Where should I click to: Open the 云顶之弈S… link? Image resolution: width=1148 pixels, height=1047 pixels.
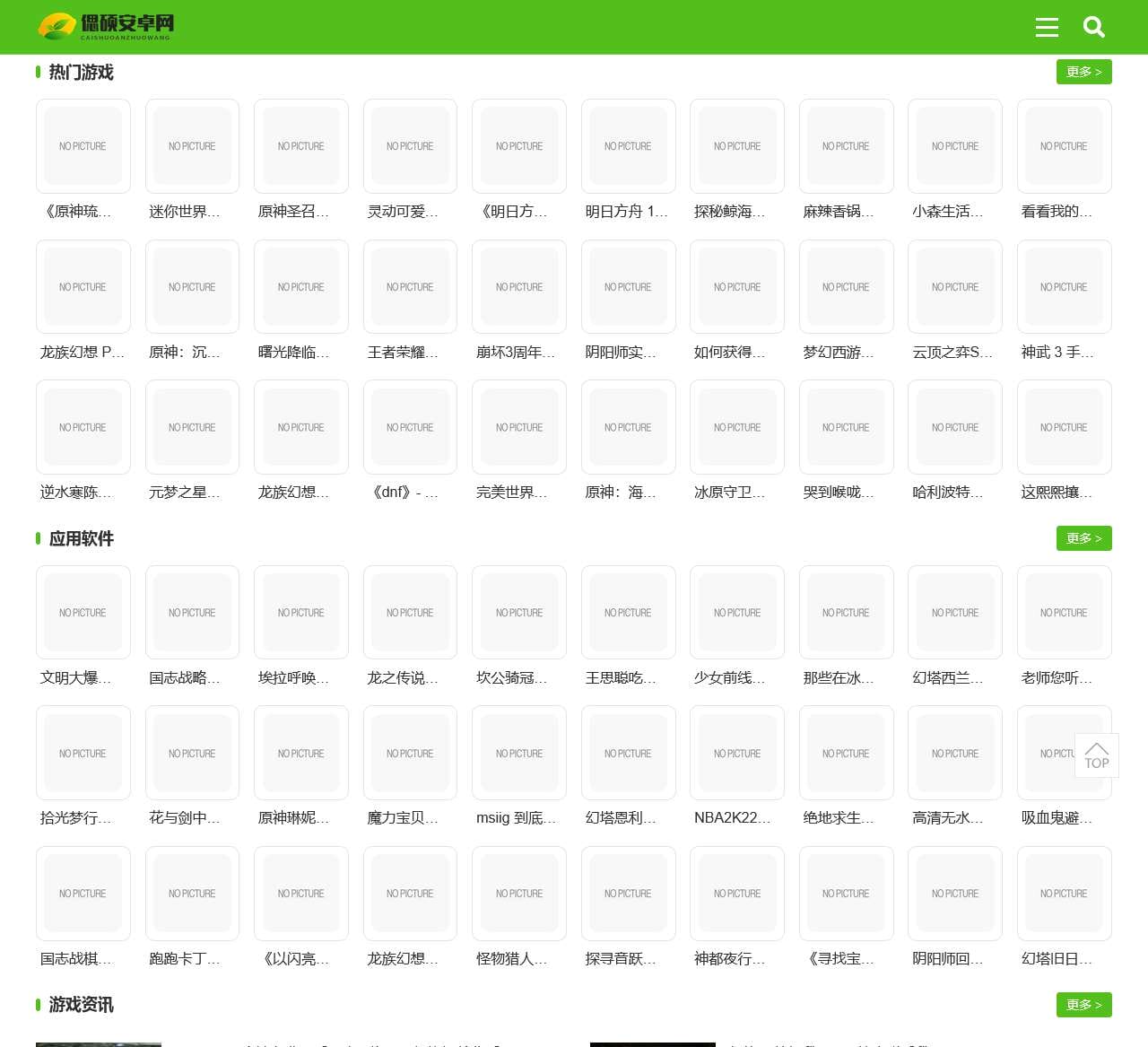(952, 353)
